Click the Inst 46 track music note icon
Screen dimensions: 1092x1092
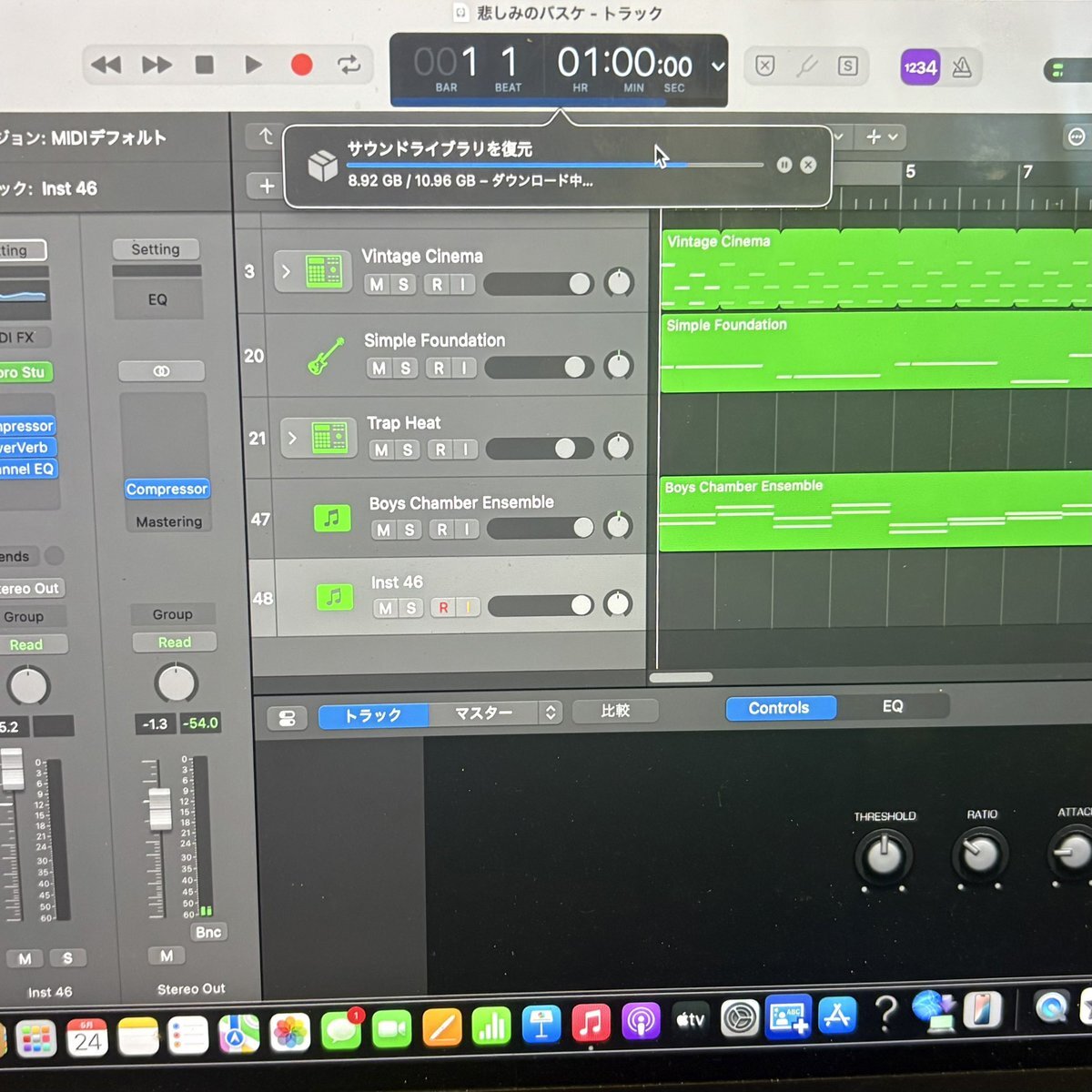point(334,597)
